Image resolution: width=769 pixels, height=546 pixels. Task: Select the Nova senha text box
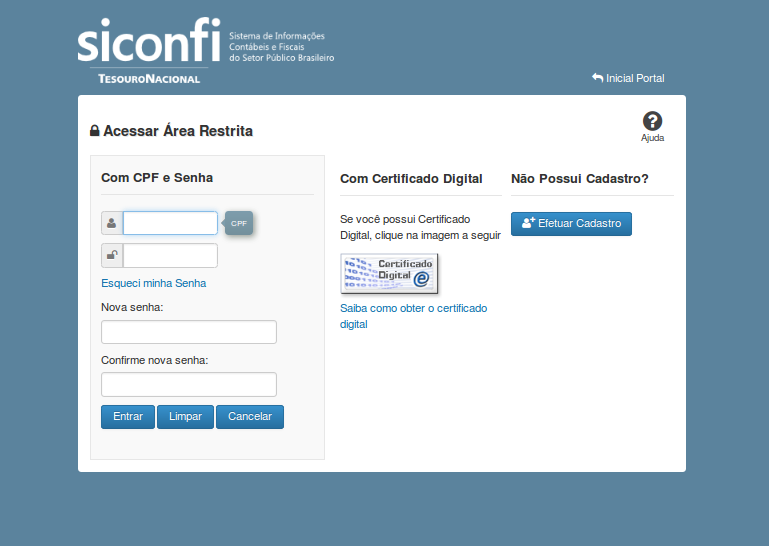coord(188,332)
